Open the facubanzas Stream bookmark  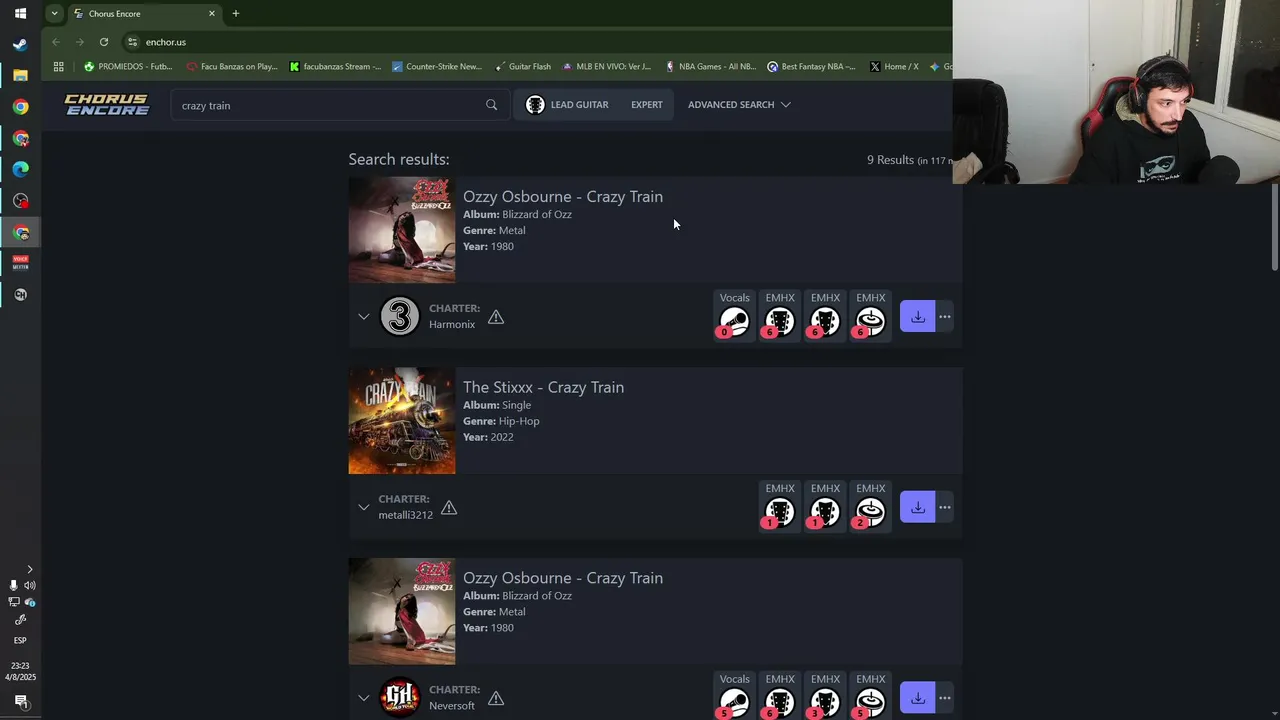pos(335,67)
